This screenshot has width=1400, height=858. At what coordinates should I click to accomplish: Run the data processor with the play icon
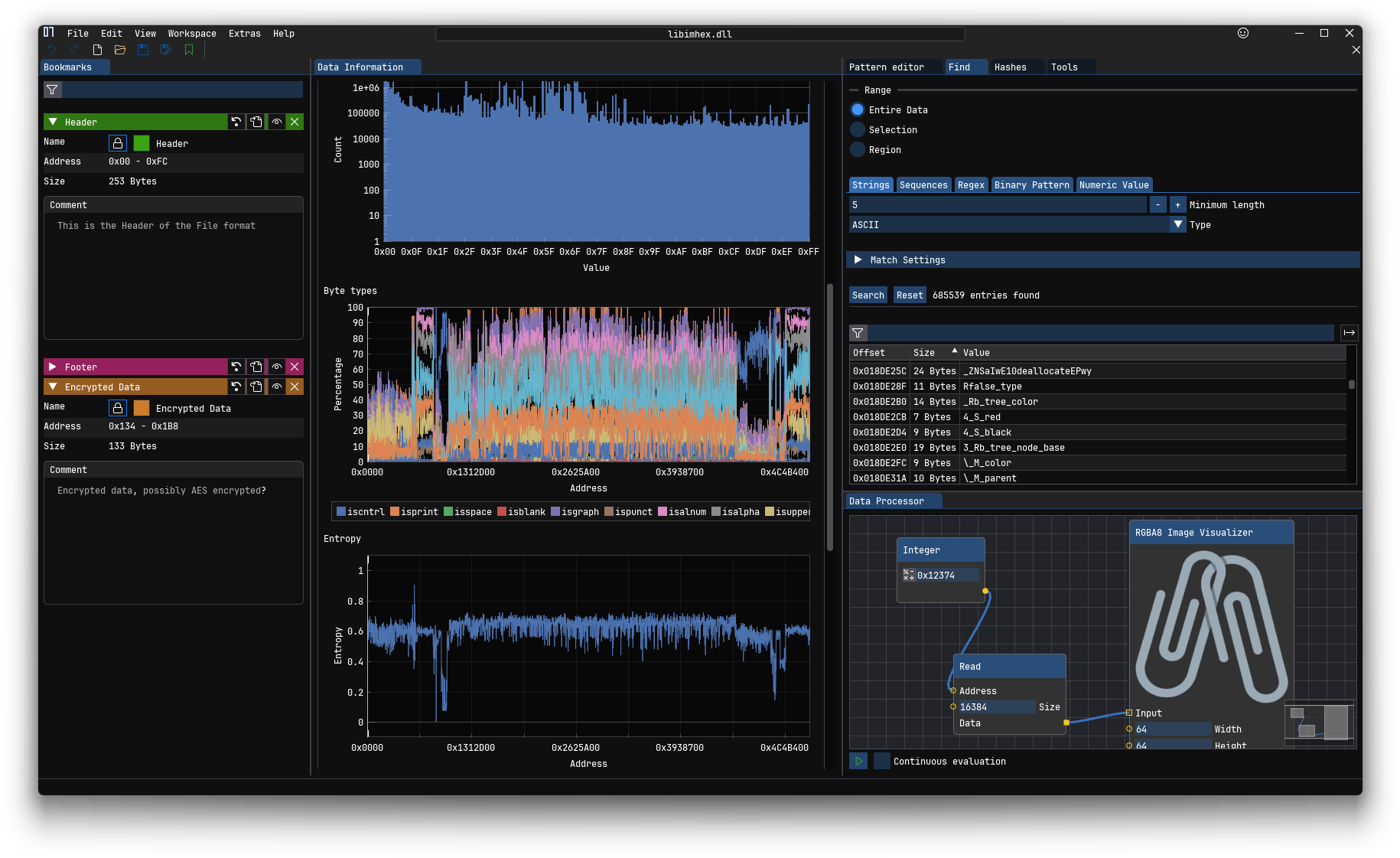click(x=858, y=761)
